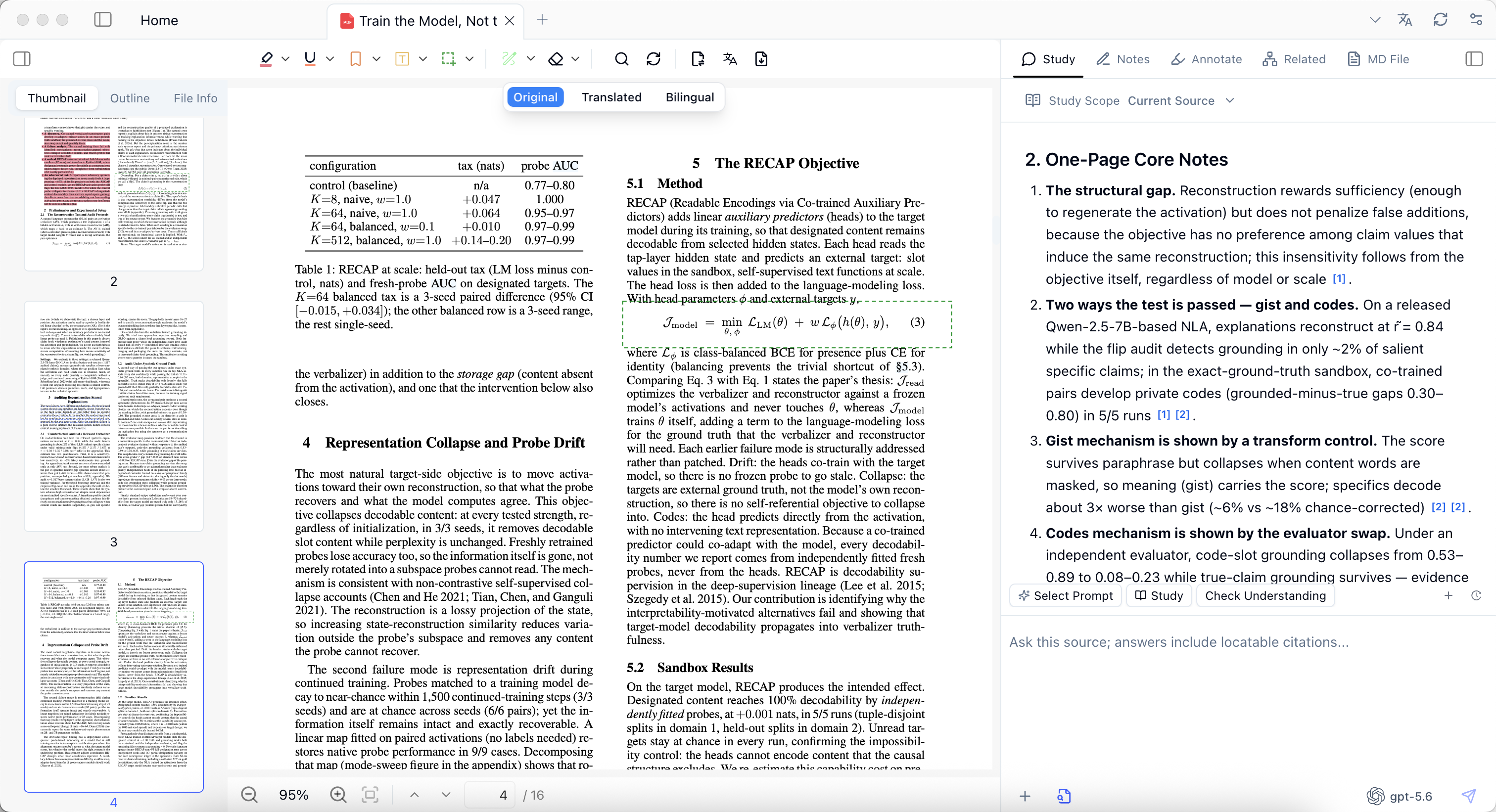Switch view to Bilingual mode
Screen dimensions: 1496x812
click(x=689, y=97)
